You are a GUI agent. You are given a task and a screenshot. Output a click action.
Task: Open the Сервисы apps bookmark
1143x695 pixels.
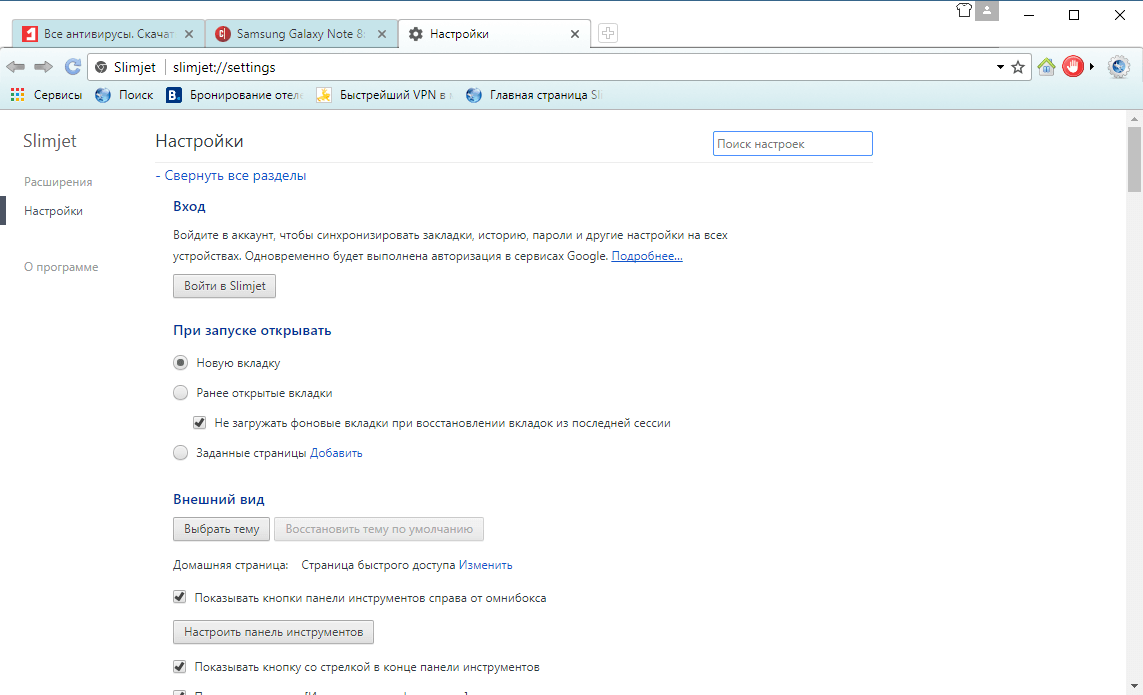click(46, 95)
